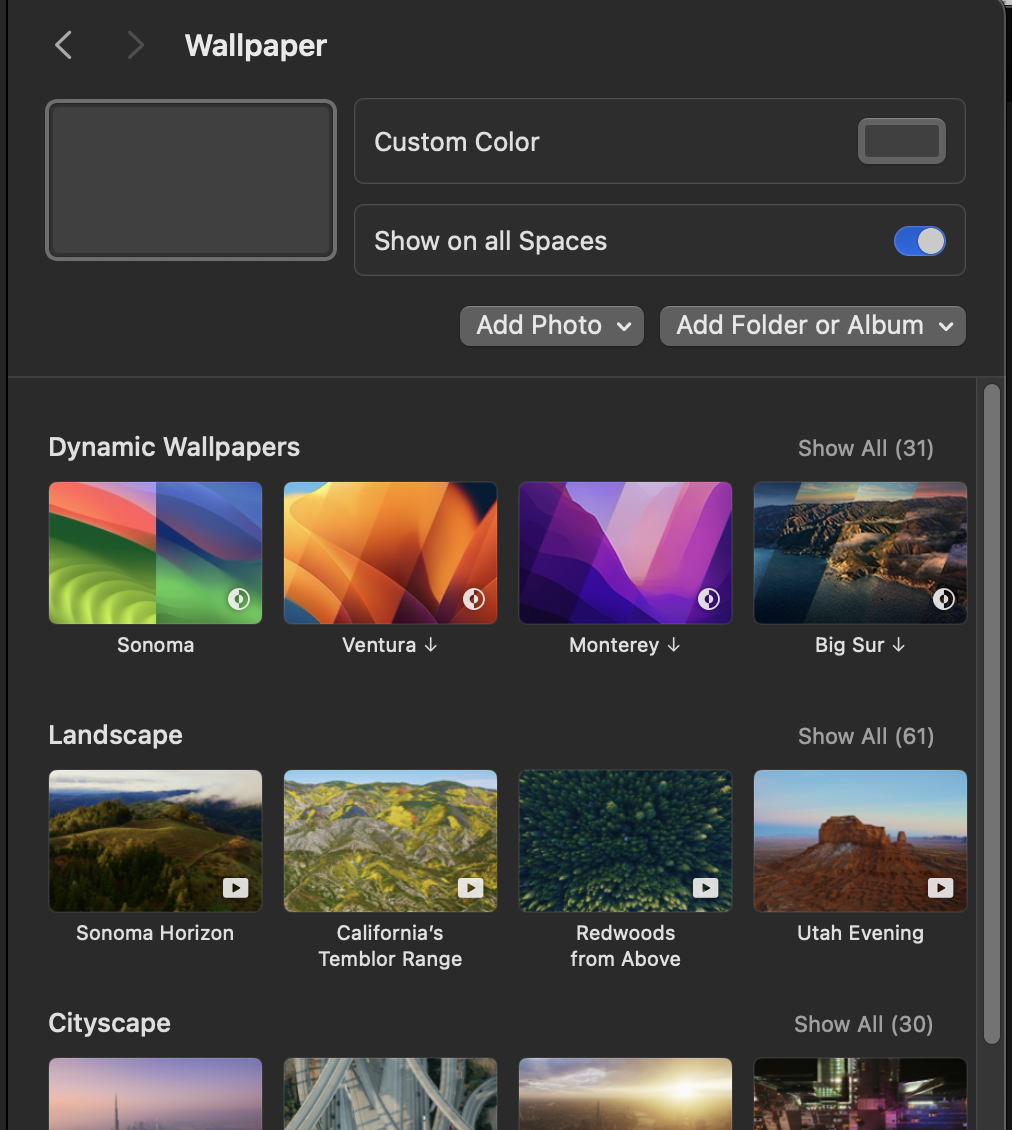Toggle Show on all Spaces switch
This screenshot has width=1012, height=1130.
tap(919, 241)
